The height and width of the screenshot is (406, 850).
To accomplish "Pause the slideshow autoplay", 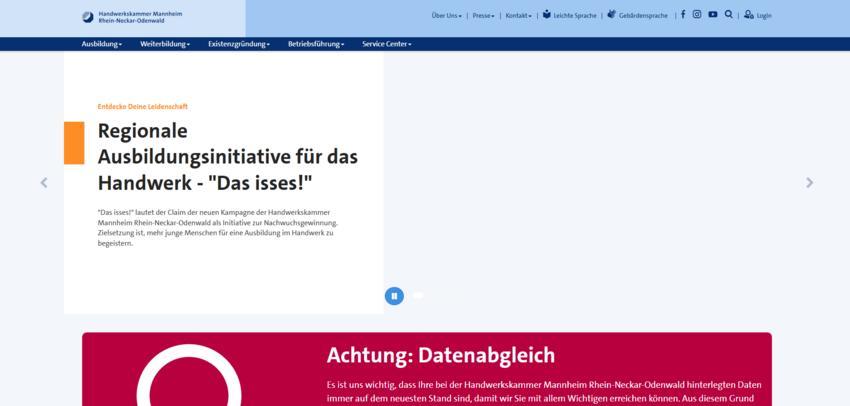I will pos(394,295).
